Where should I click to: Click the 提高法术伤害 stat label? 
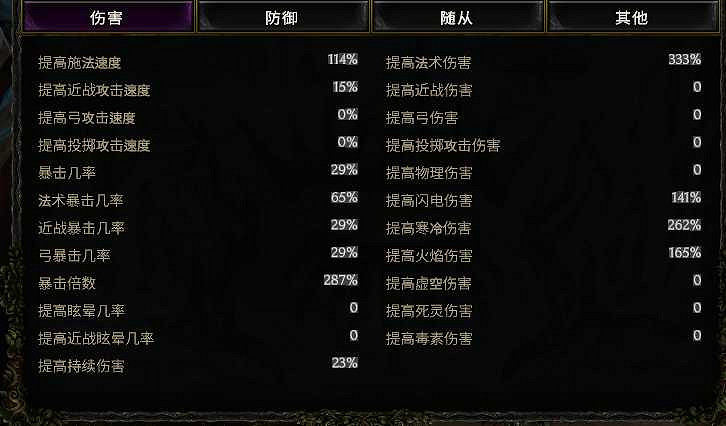tap(428, 62)
